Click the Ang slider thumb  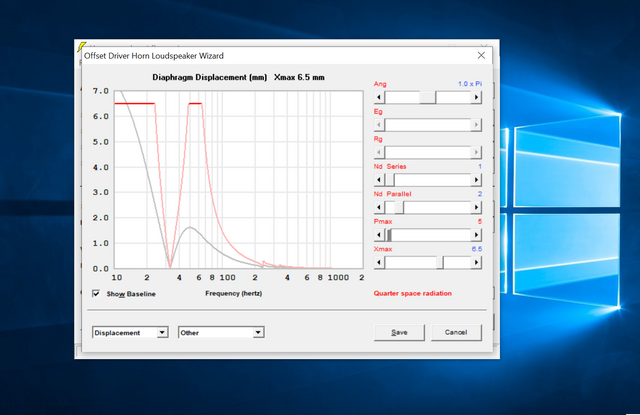(x=427, y=98)
